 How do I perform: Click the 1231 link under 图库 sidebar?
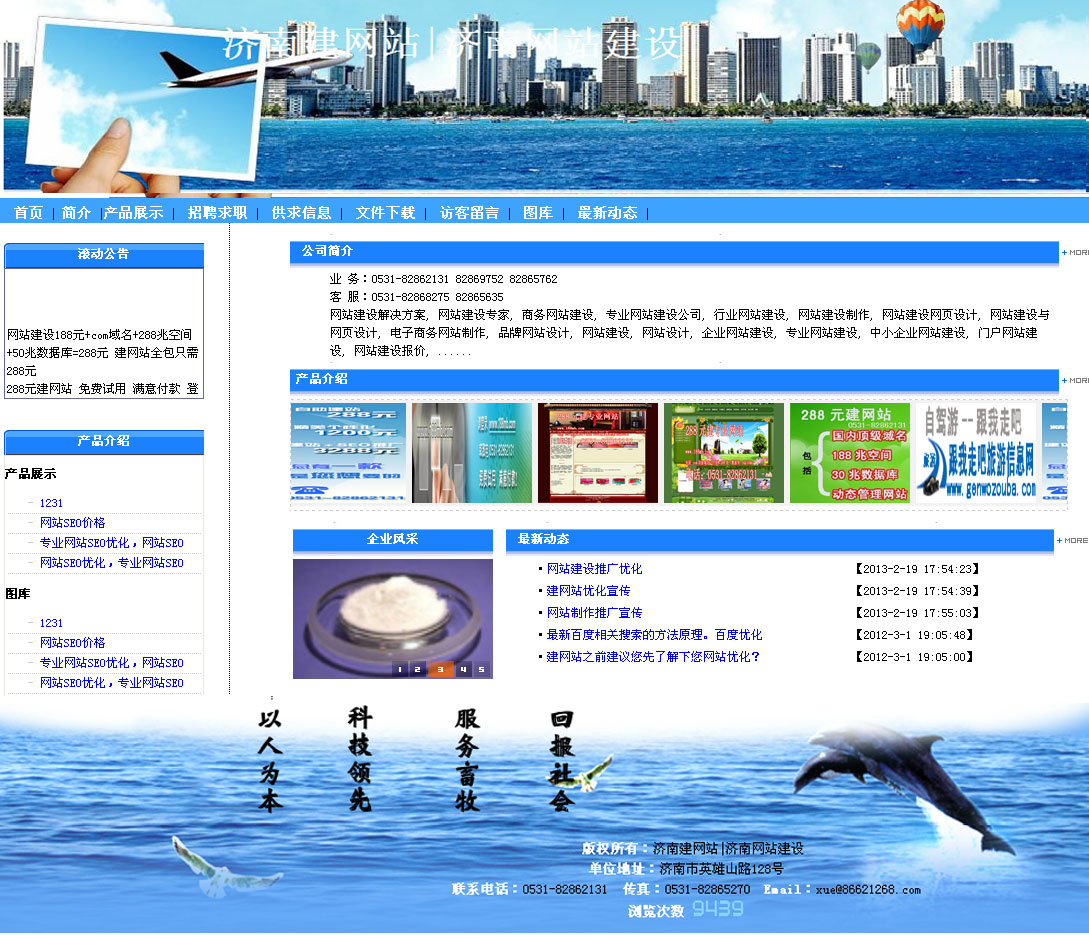point(51,623)
